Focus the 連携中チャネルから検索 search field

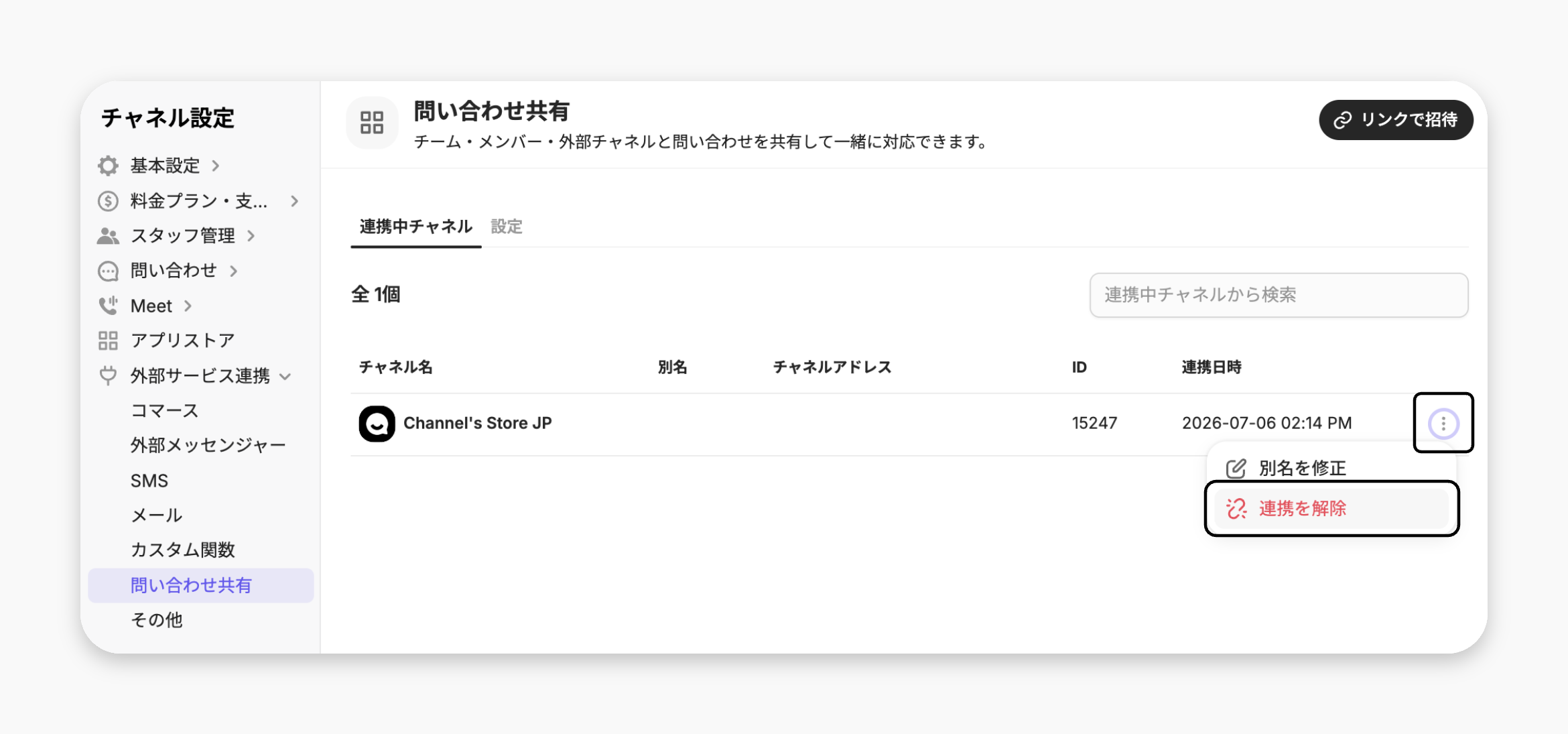(1279, 295)
